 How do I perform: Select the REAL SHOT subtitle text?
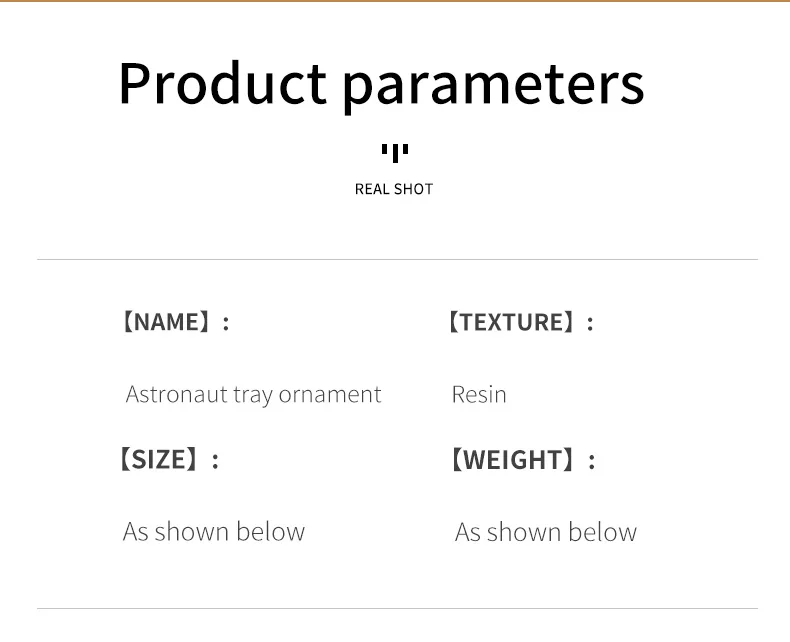(394, 189)
